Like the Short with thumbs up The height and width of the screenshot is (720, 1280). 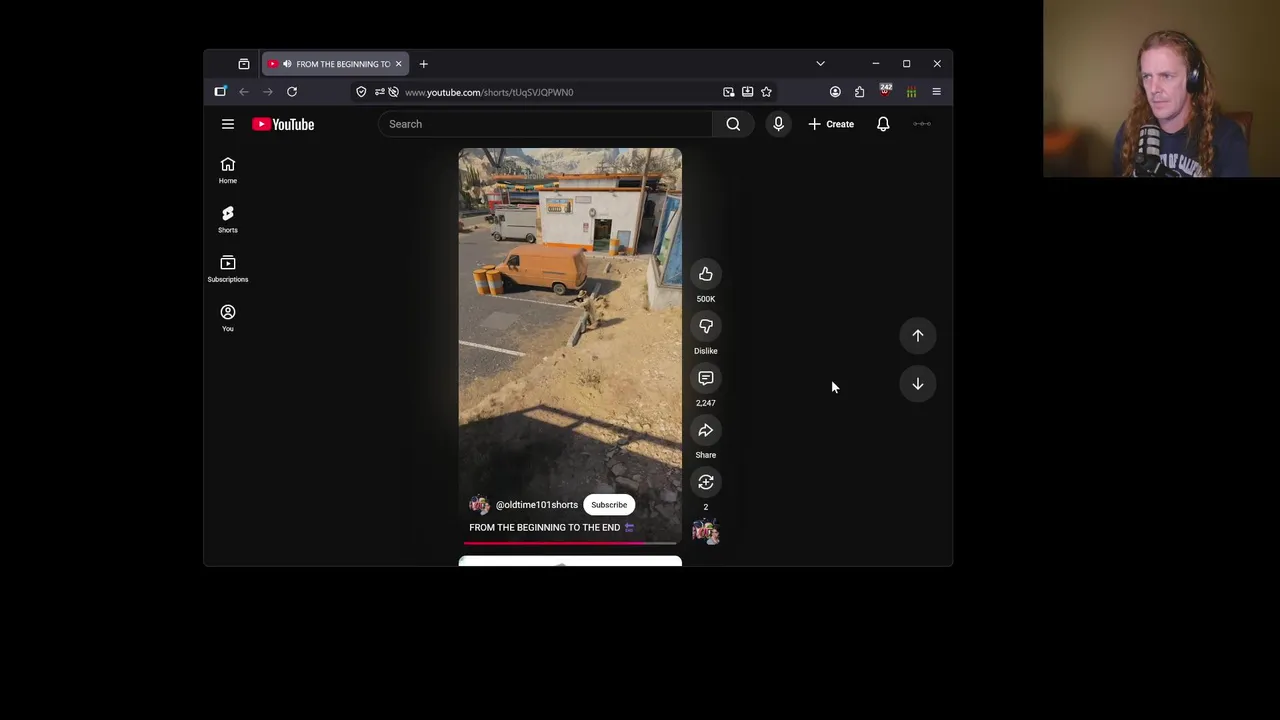tap(706, 274)
